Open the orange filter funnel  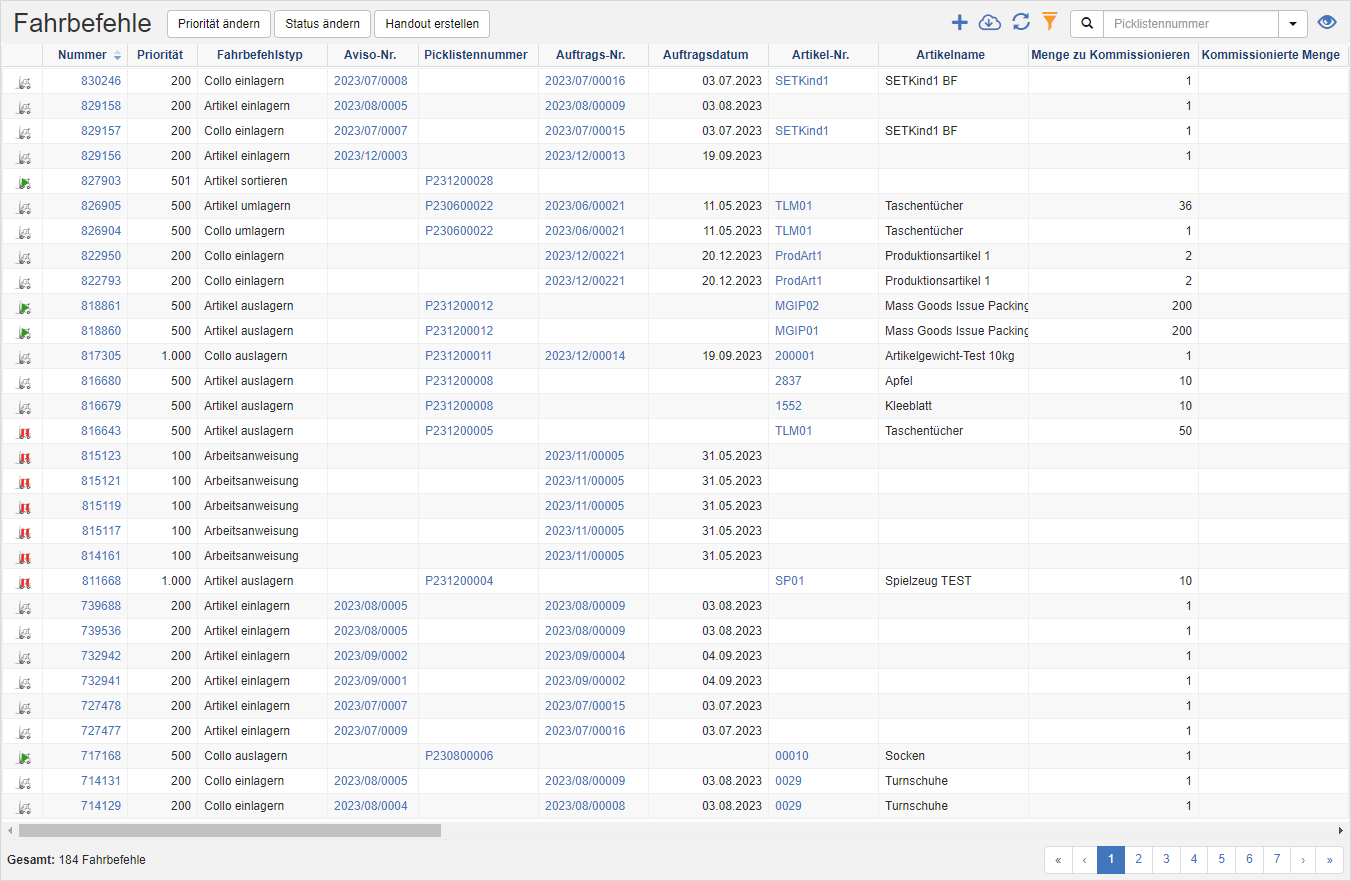tap(1049, 22)
